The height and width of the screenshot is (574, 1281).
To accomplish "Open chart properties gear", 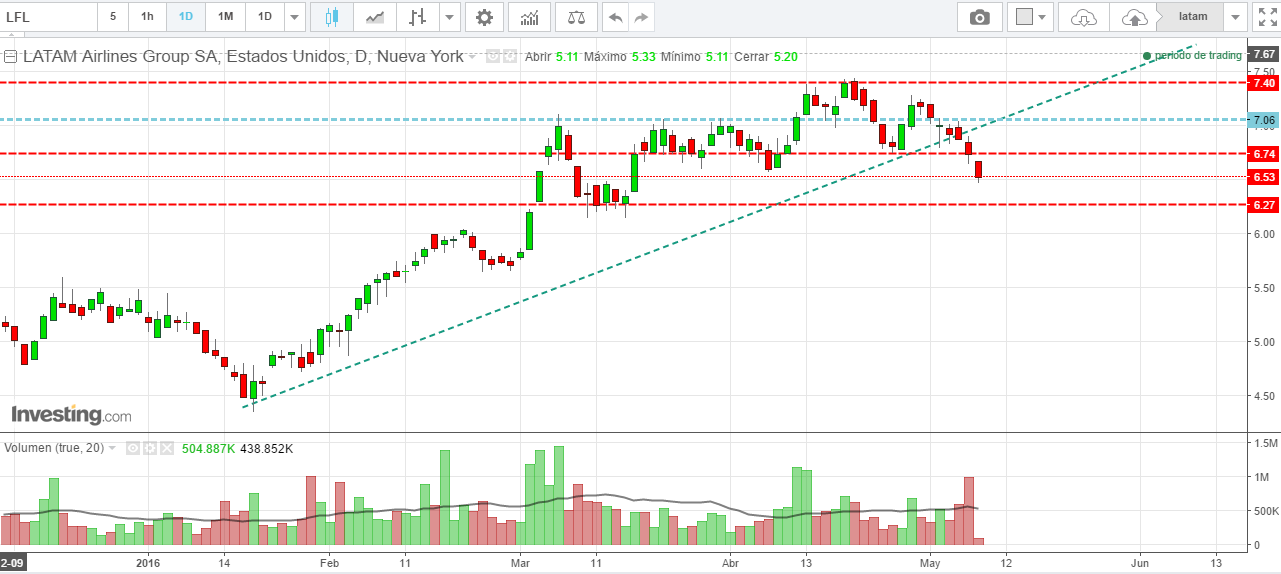I will click(484, 17).
